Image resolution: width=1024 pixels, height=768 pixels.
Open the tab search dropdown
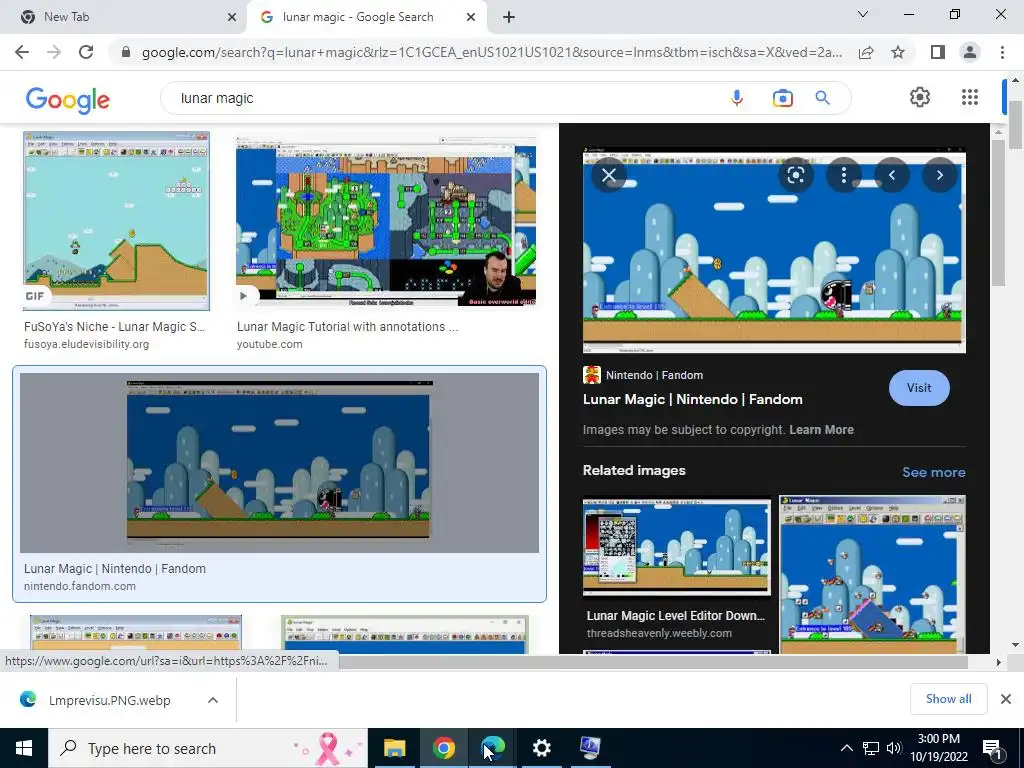863,14
